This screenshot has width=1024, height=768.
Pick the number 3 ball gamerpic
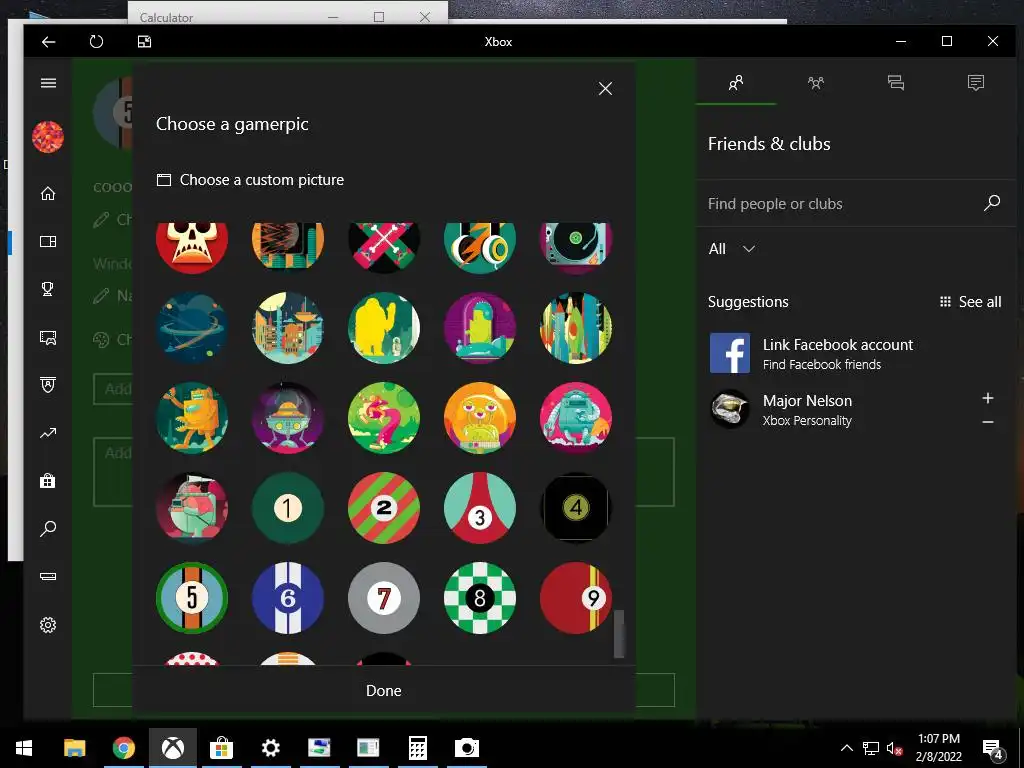coord(480,508)
